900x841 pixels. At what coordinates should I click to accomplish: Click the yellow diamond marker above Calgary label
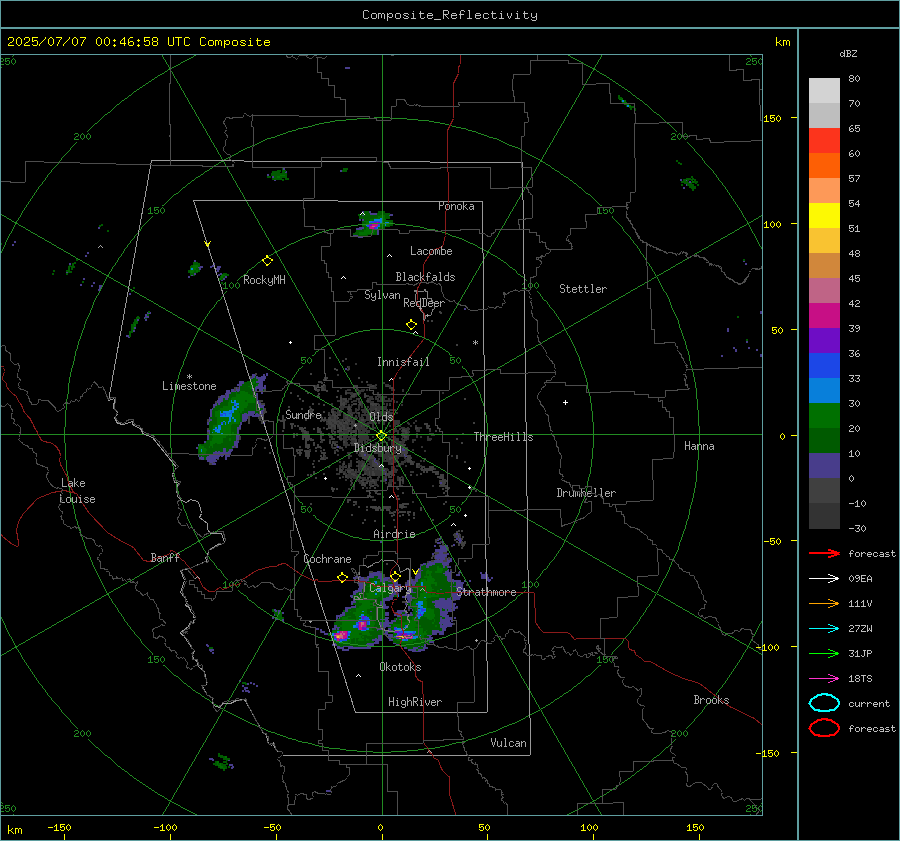pos(395,576)
